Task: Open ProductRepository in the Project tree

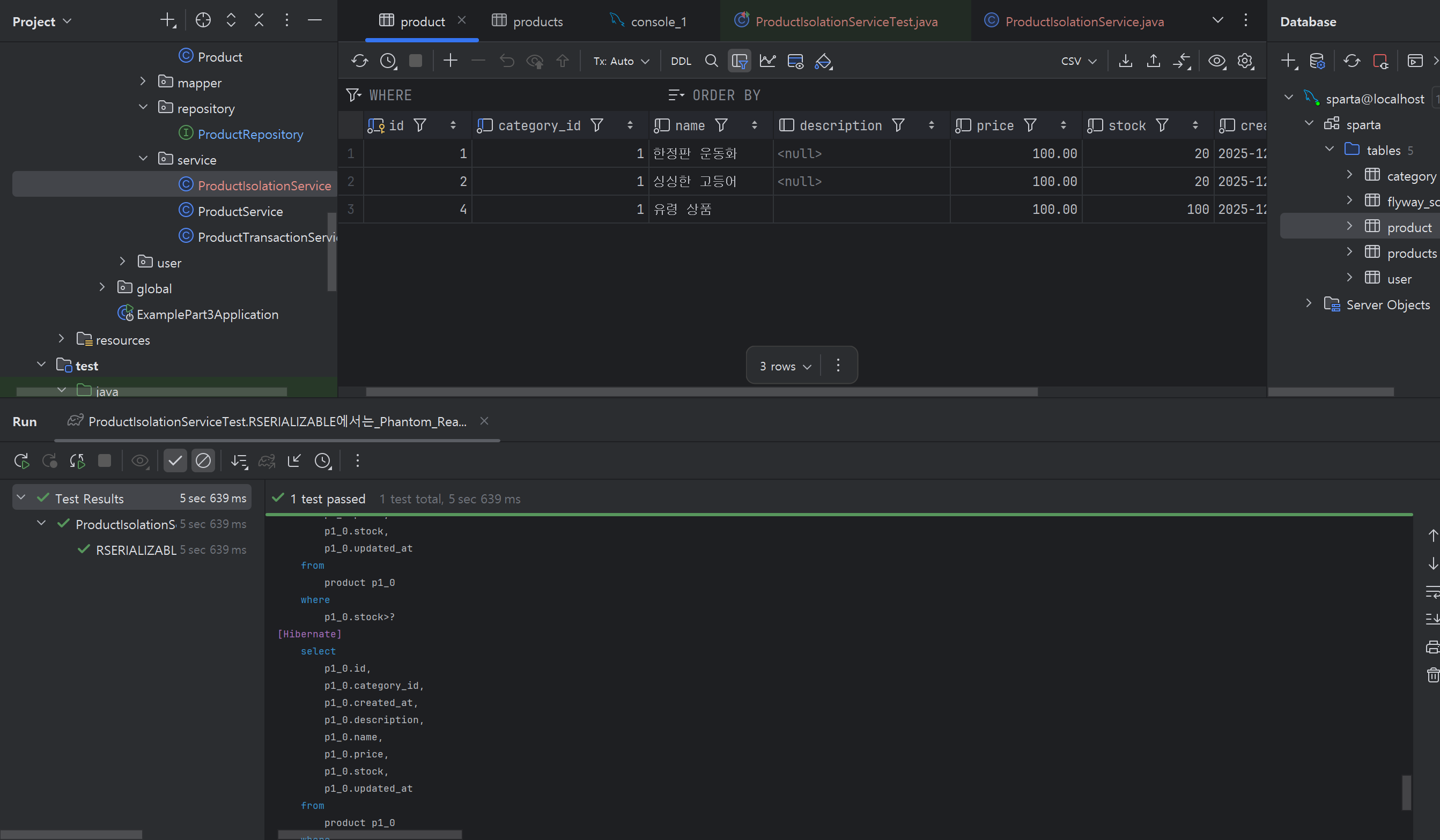Action: (250, 134)
